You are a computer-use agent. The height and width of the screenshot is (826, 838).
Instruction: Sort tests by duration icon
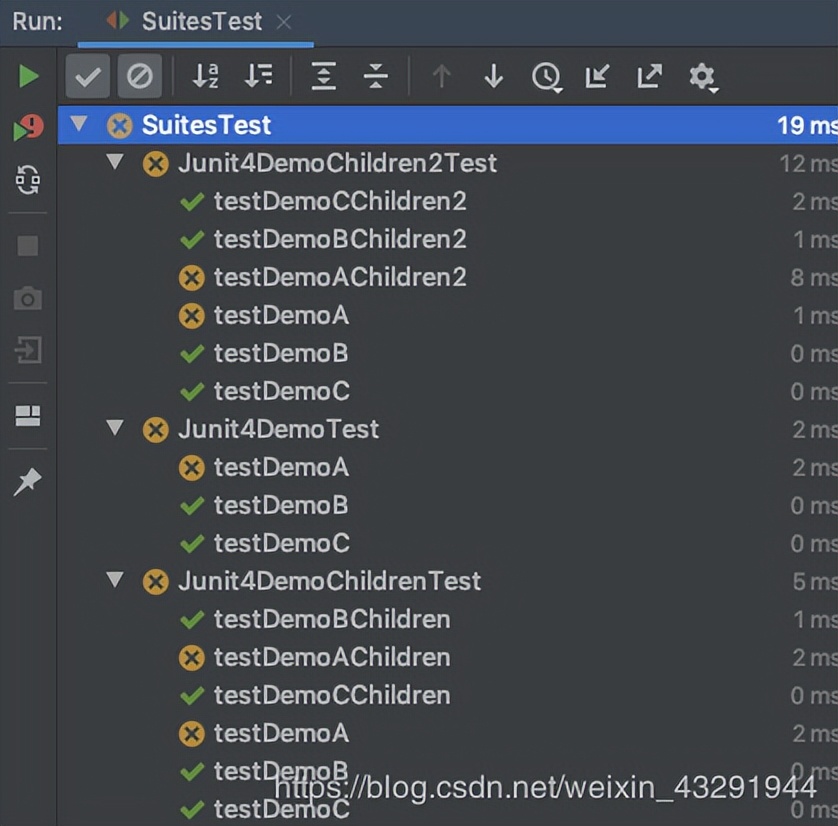pyautogui.click(x=259, y=76)
